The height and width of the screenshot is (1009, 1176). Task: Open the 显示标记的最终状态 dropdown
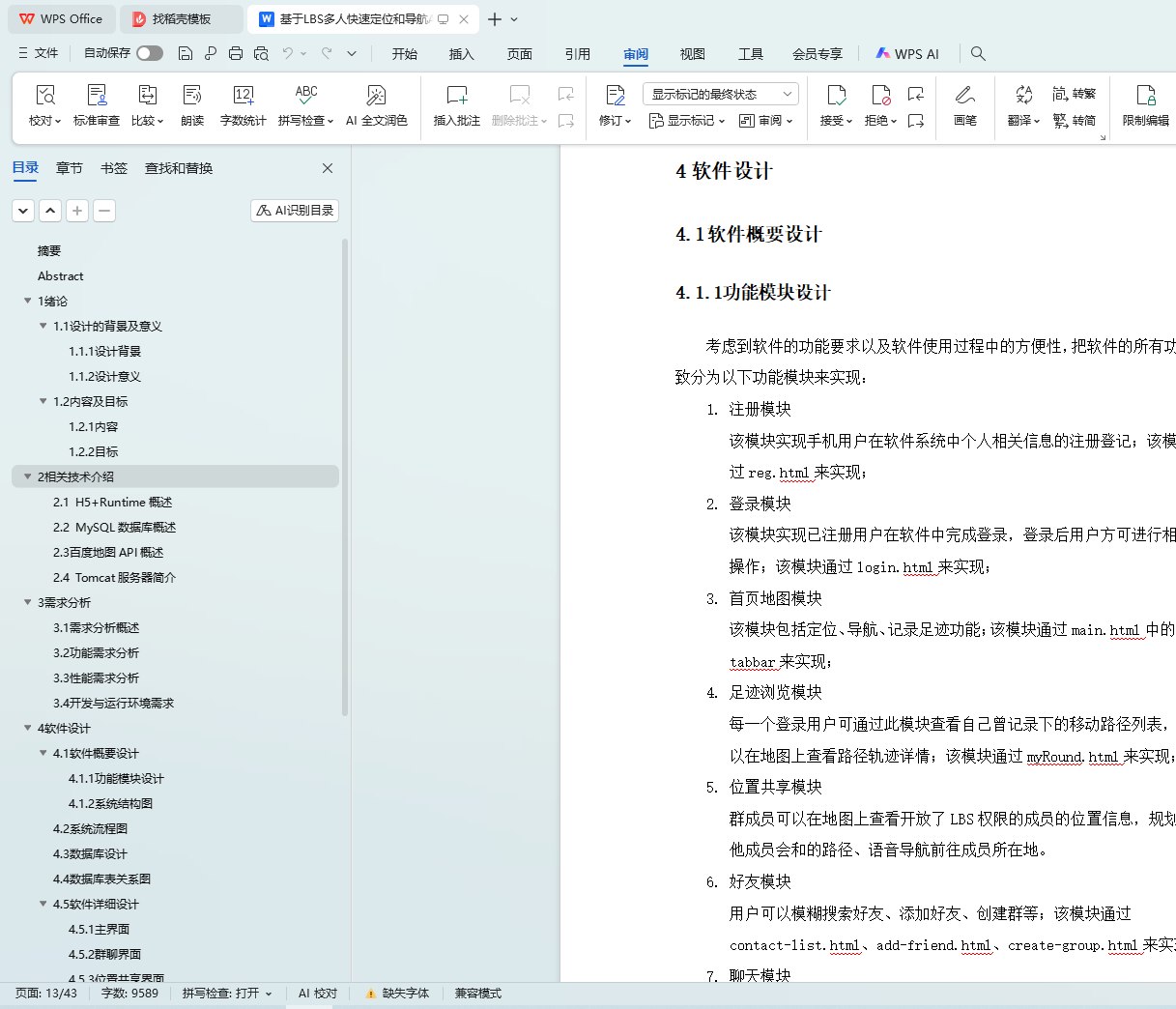tap(720, 94)
